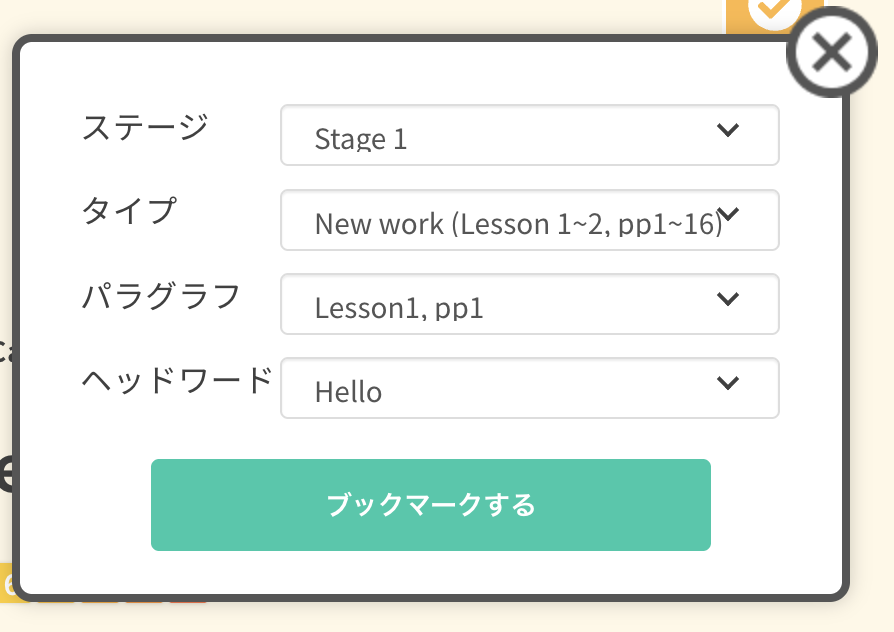Click the orange checkmark icon above the dialog
The image size is (894, 632).
[774, 13]
